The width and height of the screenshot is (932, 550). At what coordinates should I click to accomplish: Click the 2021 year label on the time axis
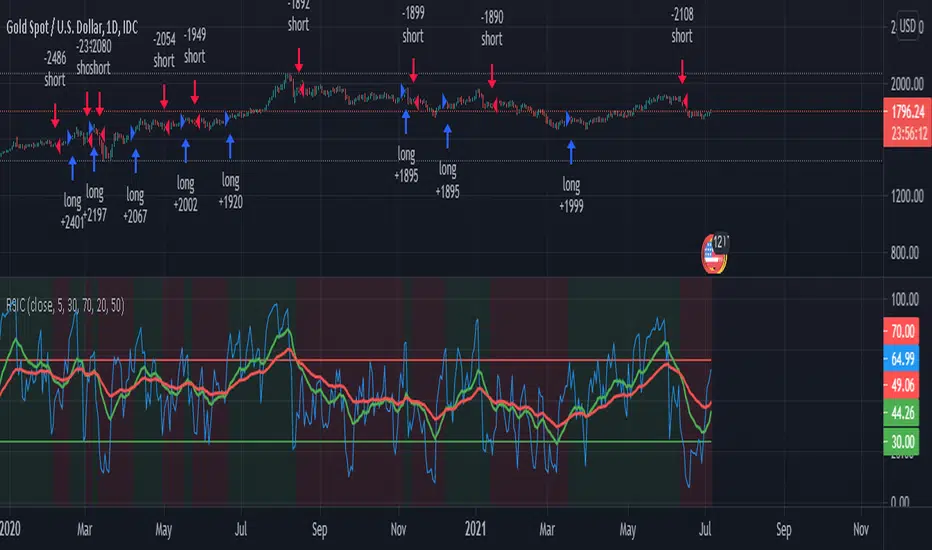pos(476,529)
